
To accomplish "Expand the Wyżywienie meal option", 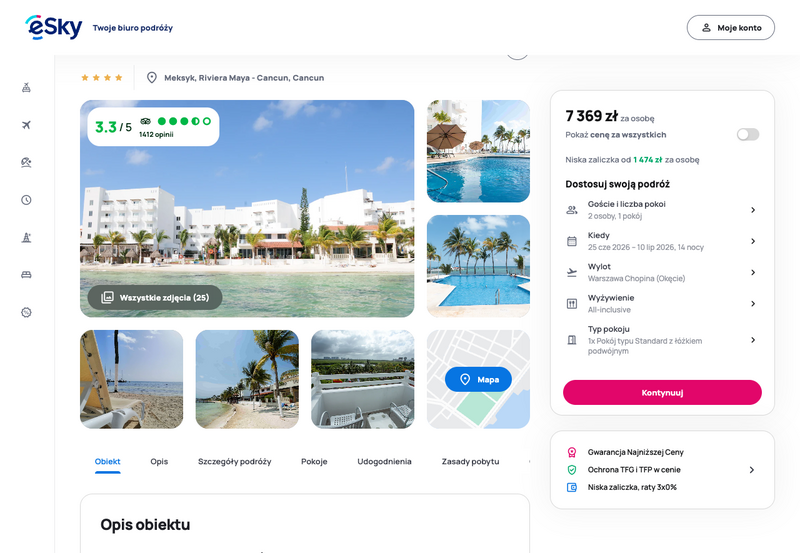I will [662, 304].
